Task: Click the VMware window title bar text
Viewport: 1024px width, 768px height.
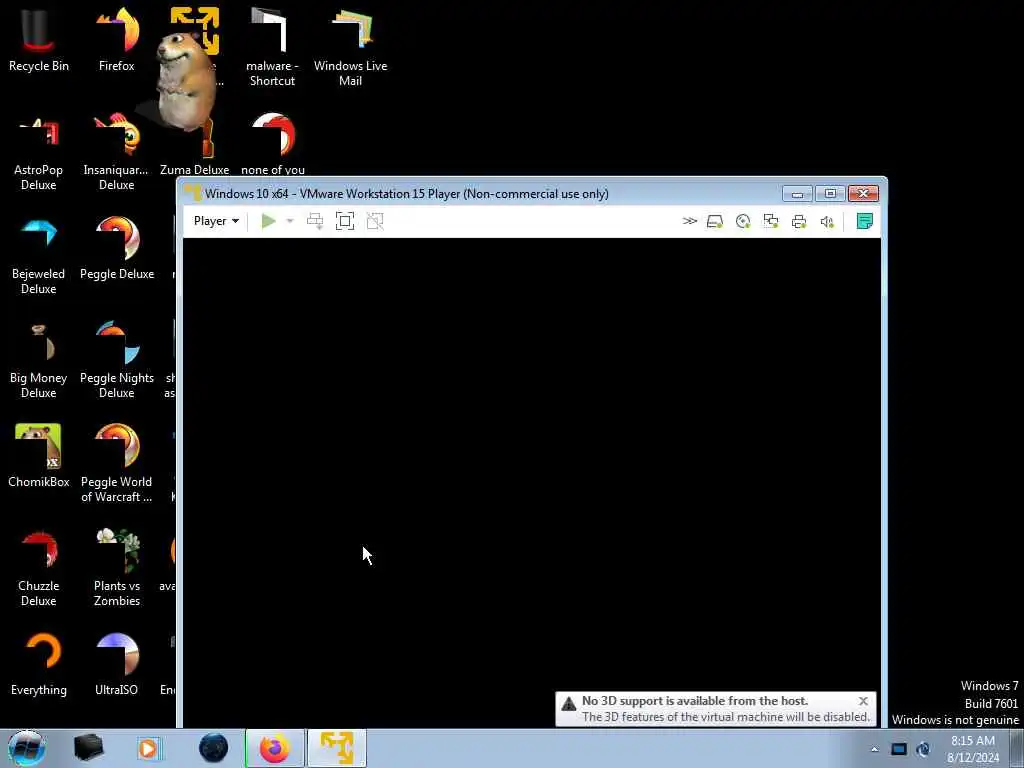Action: [407, 194]
